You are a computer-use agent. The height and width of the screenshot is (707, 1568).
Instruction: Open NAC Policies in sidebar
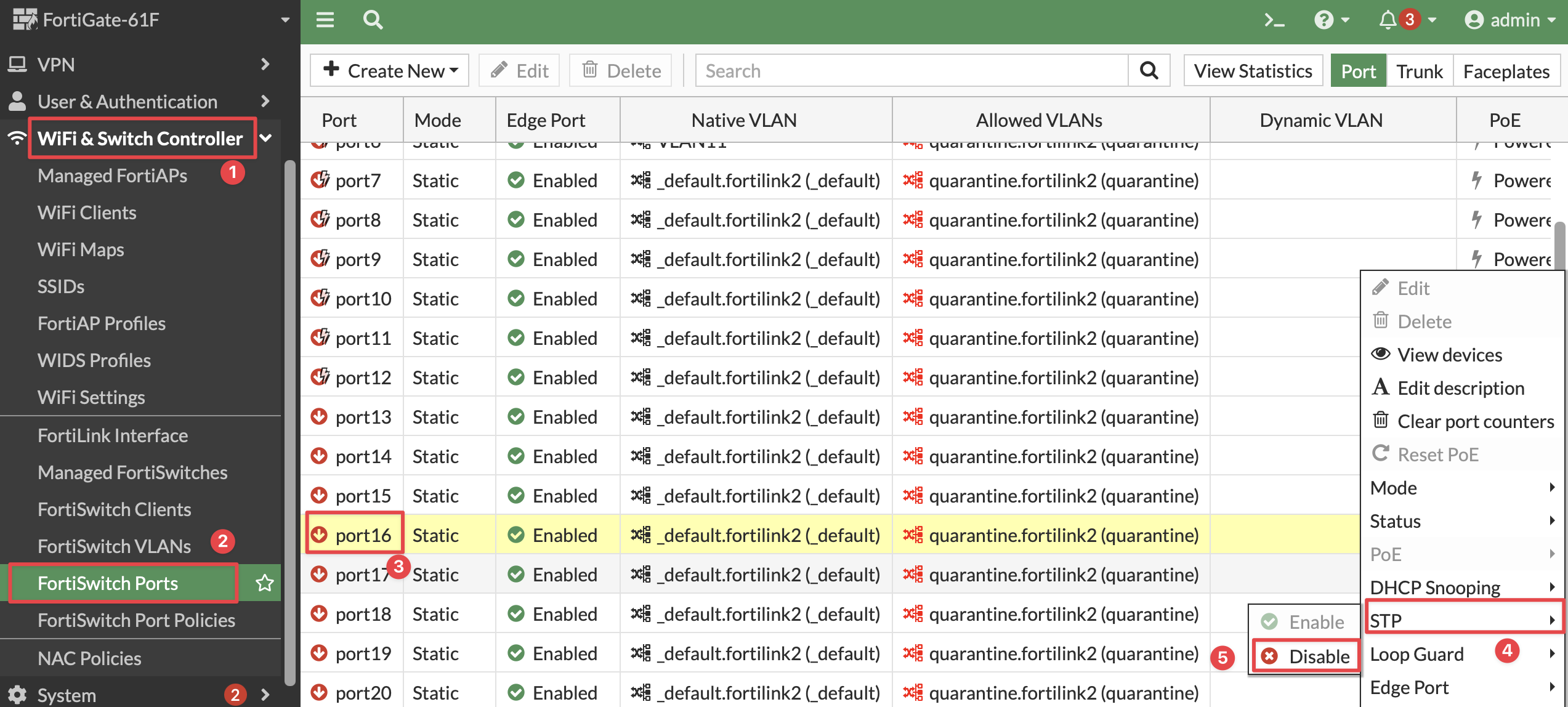(x=89, y=658)
